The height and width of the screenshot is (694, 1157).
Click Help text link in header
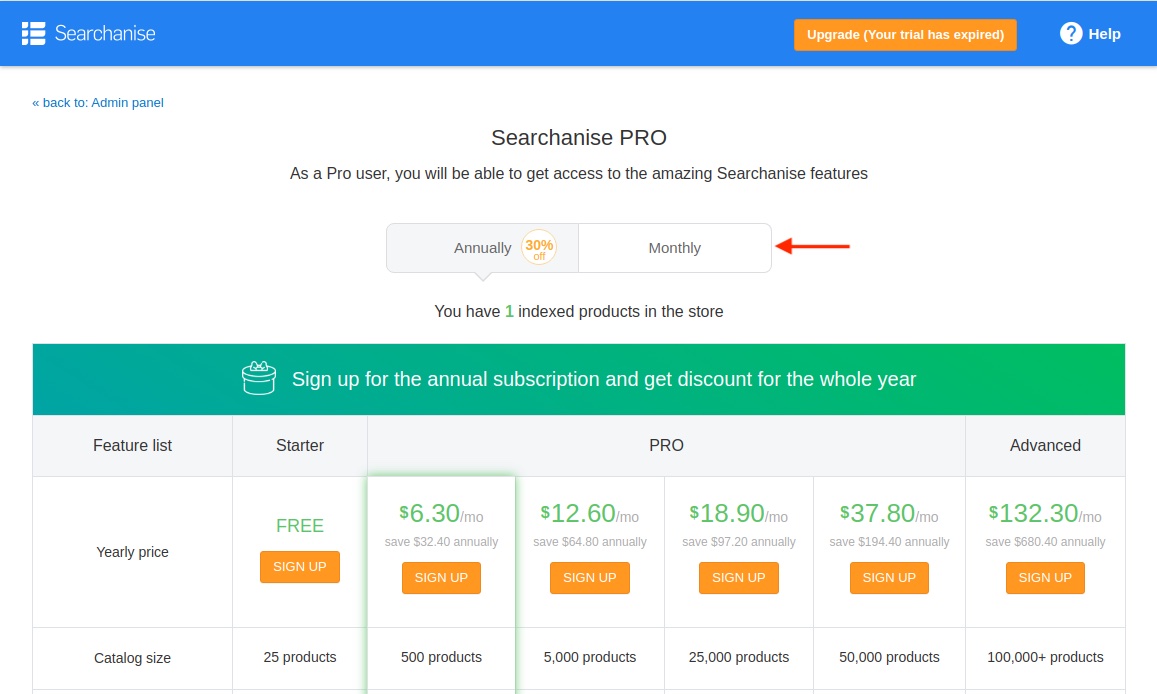click(x=1104, y=34)
